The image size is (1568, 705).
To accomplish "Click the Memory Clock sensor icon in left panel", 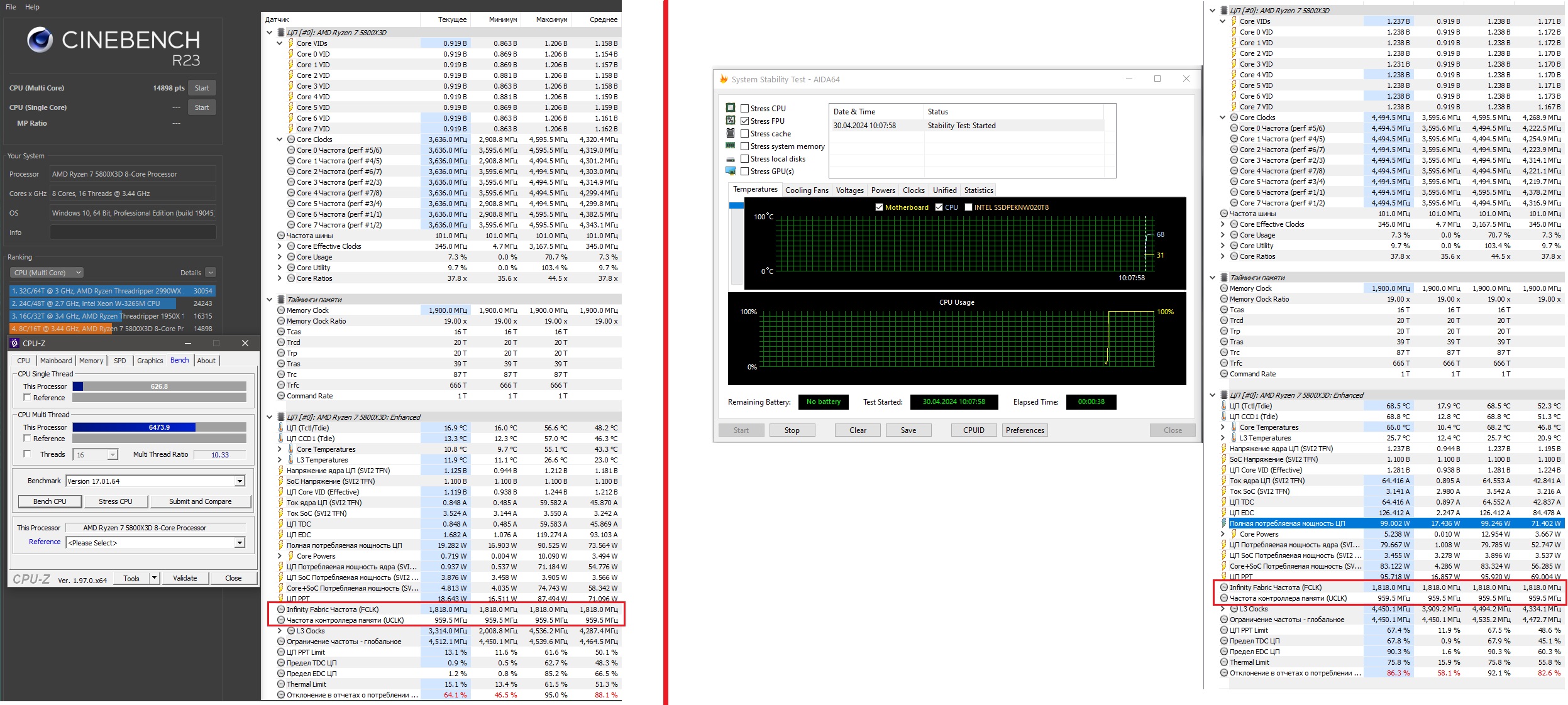I will coord(281,310).
